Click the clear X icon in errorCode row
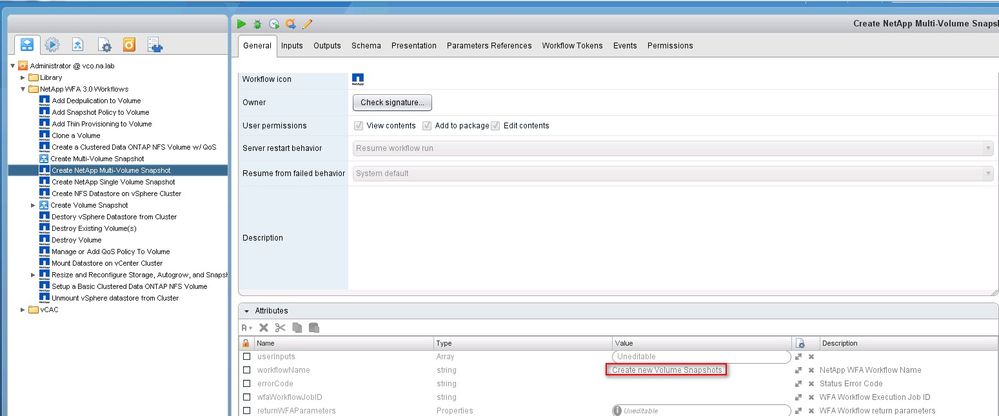The height and width of the screenshot is (416, 999). pyautogui.click(x=811, y=384)
